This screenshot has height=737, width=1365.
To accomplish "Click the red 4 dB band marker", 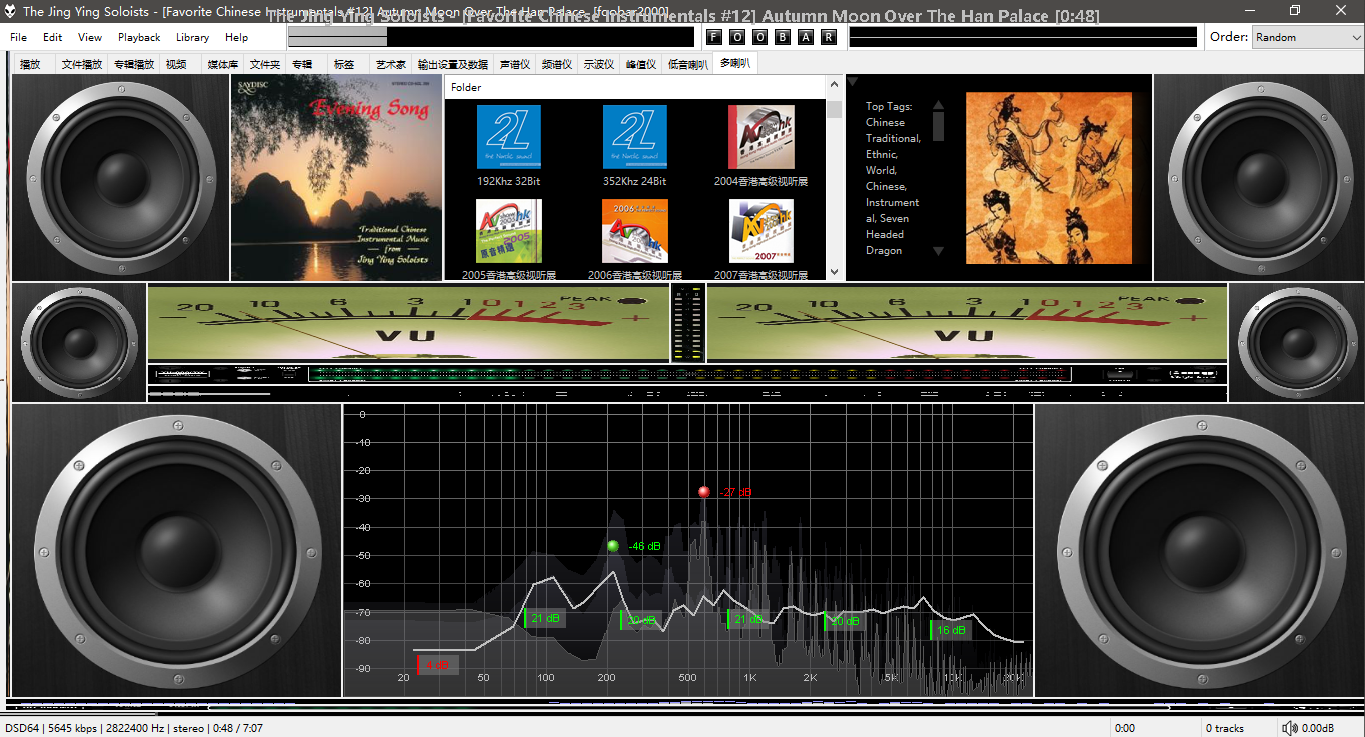I will (436, 665).
